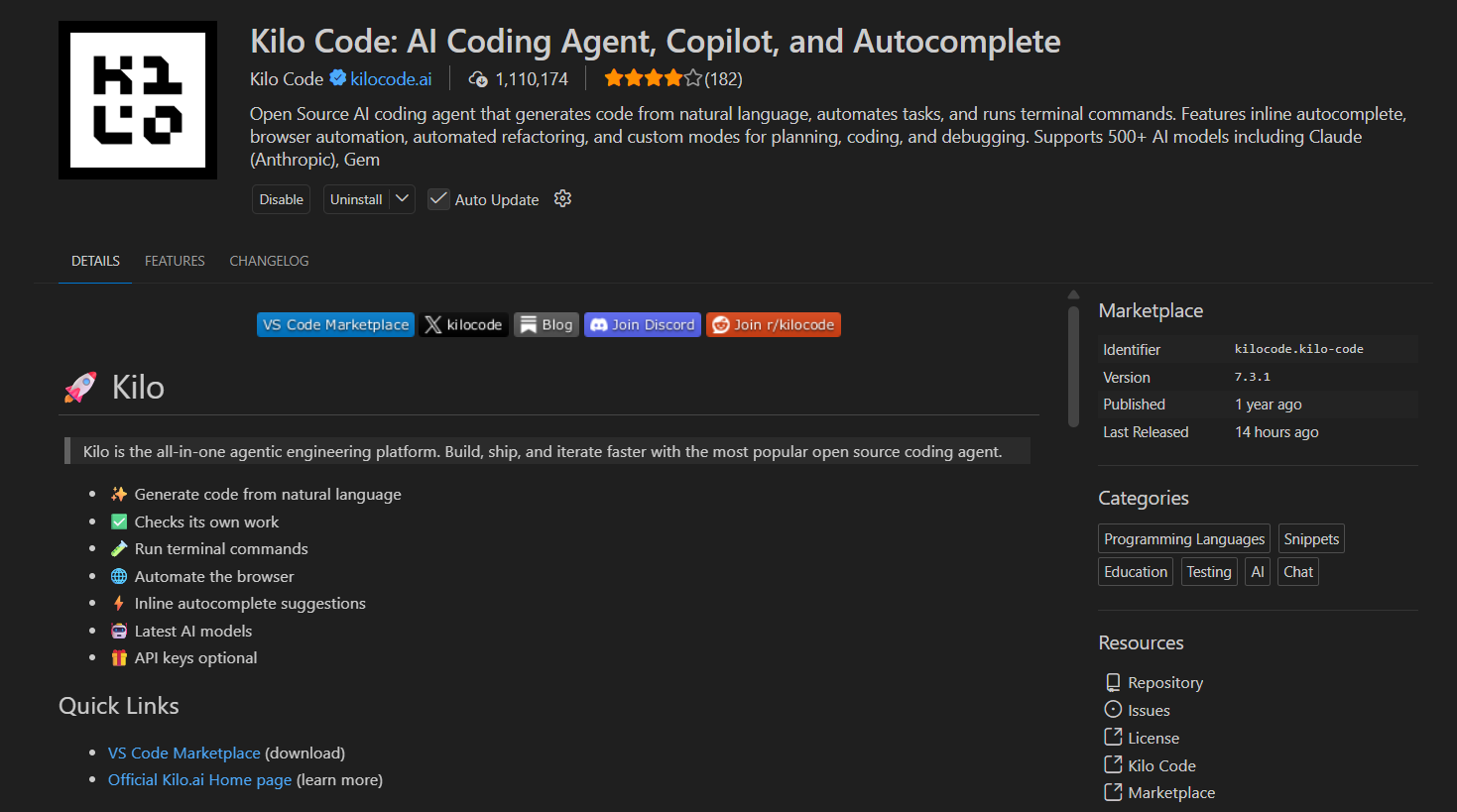This screenshot has width=1457, height=812.
Task: Click the Quick Links heading
Action: [119, 706]
